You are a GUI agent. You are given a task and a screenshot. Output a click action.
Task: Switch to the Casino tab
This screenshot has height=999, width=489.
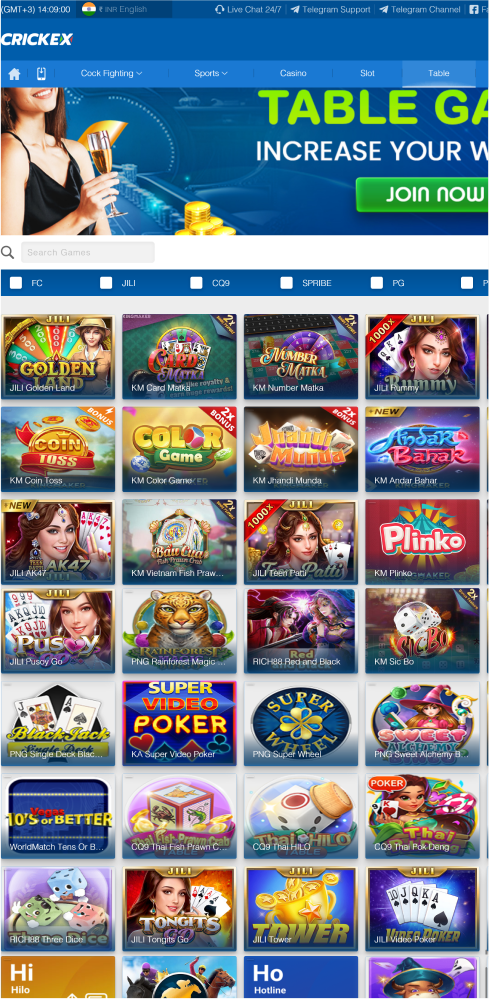(x=293, y=73)
